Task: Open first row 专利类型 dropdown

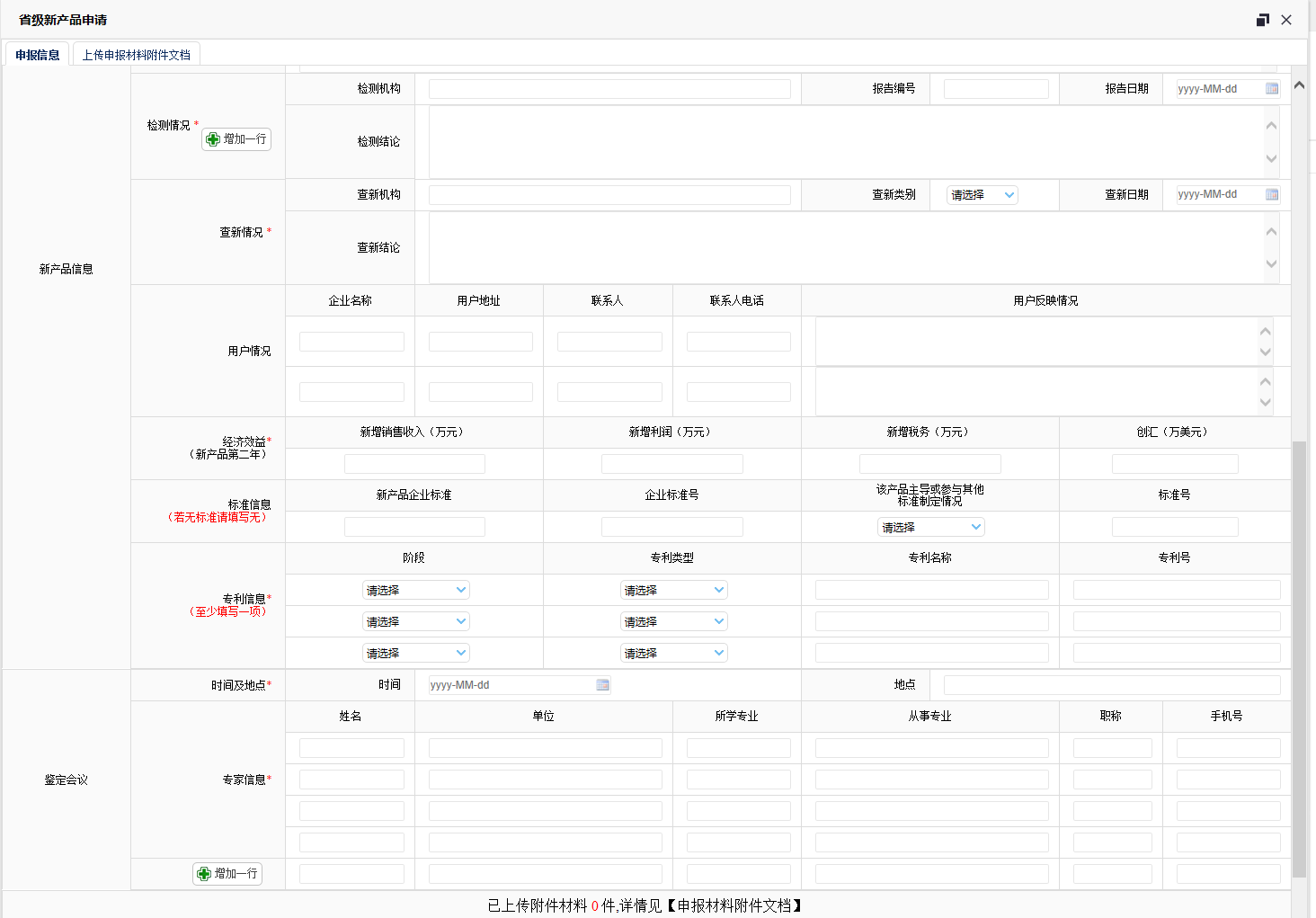Action: (x=674, y=591)
